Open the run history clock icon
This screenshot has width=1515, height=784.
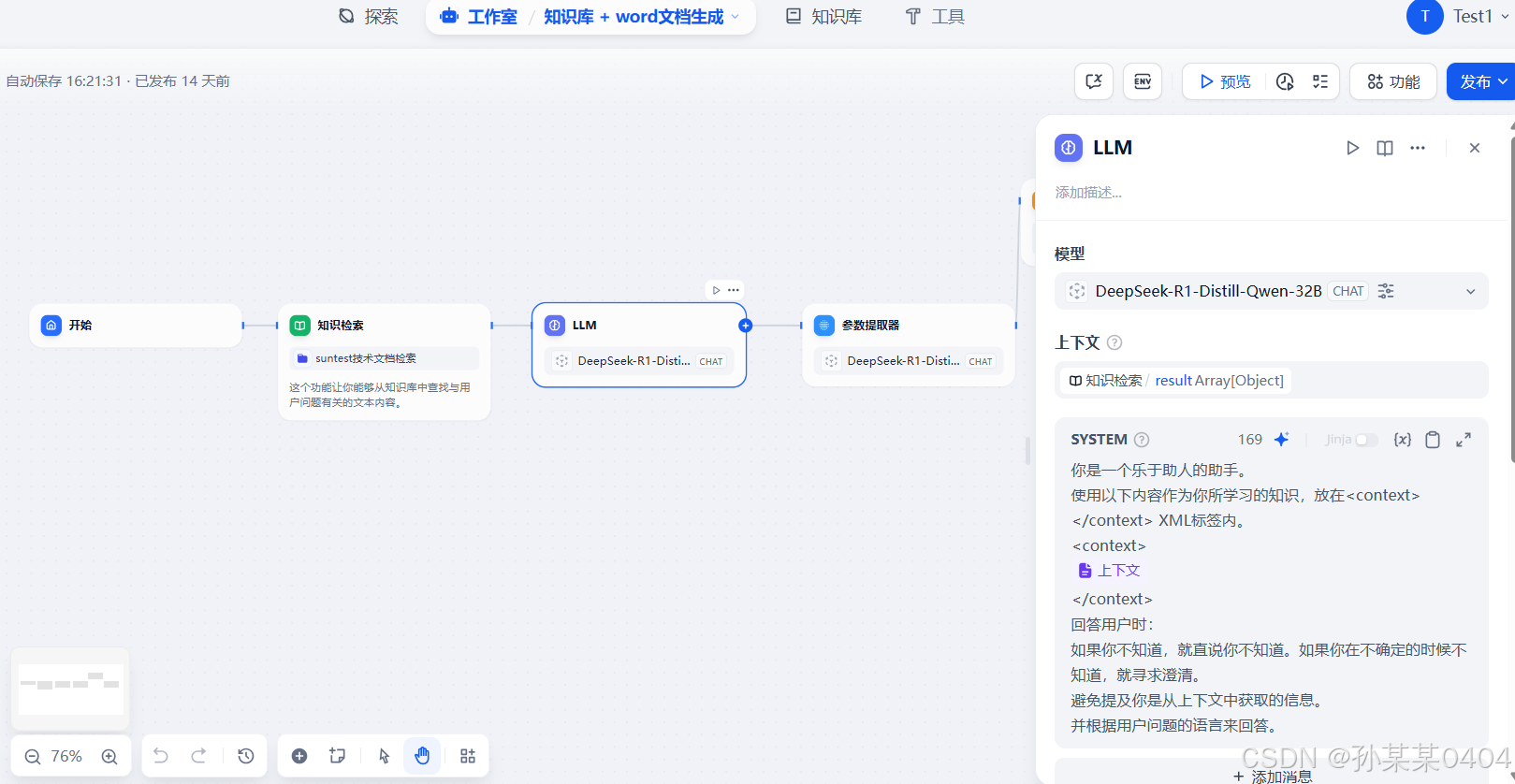pyautogui.click(x=1285, y=81)
